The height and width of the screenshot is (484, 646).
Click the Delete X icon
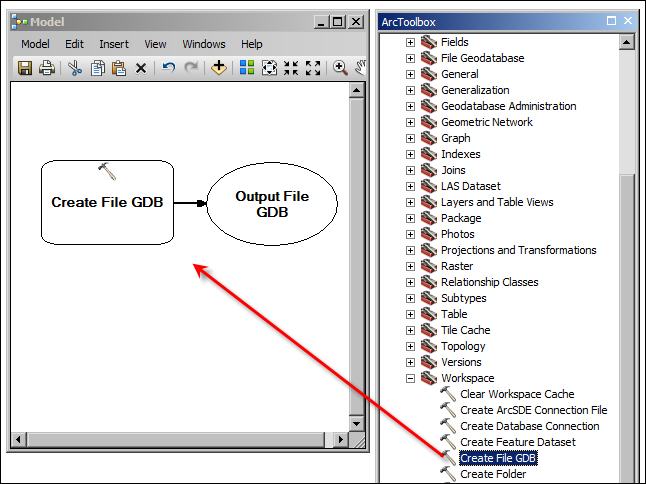141,68
